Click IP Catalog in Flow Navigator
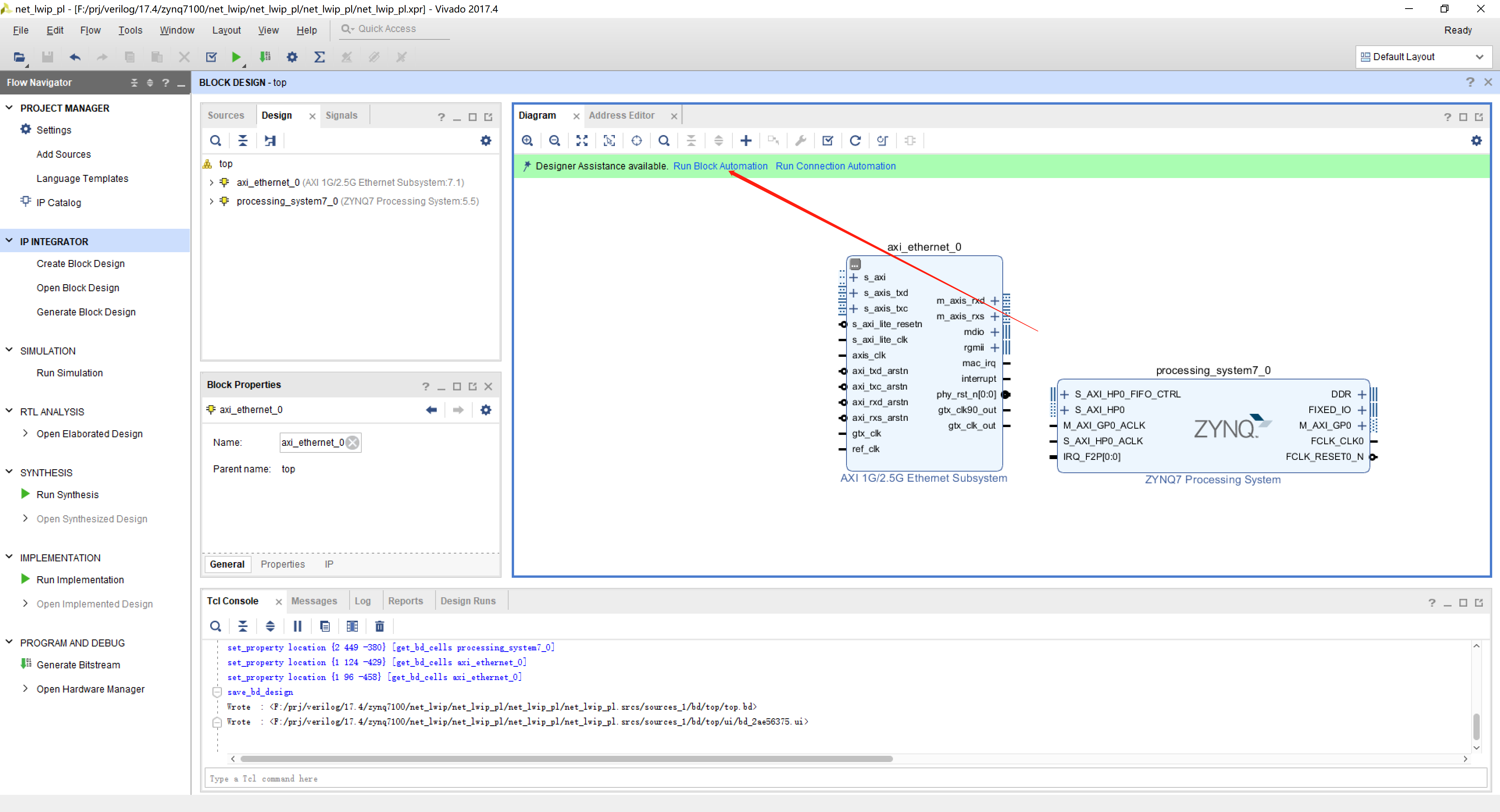 (59, 203)
